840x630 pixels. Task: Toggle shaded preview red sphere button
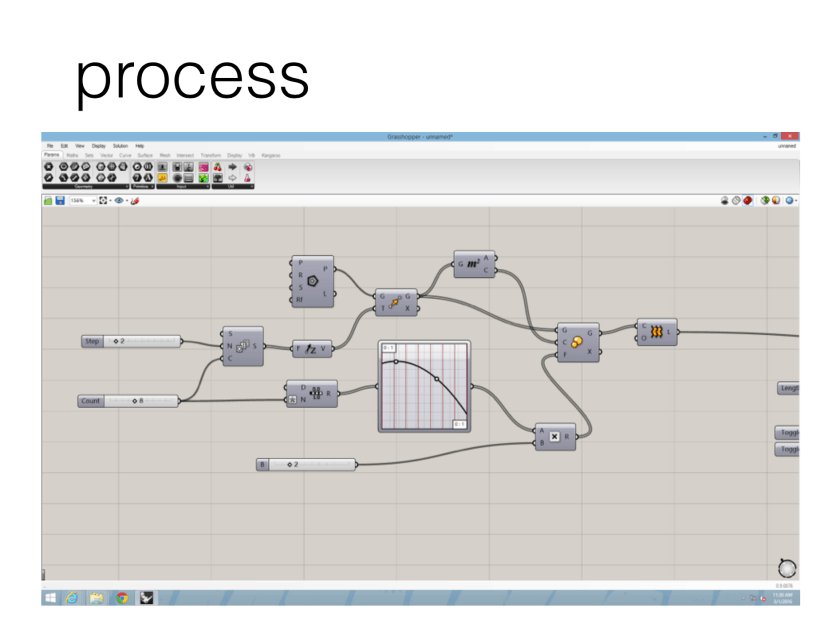pos(748,200)
